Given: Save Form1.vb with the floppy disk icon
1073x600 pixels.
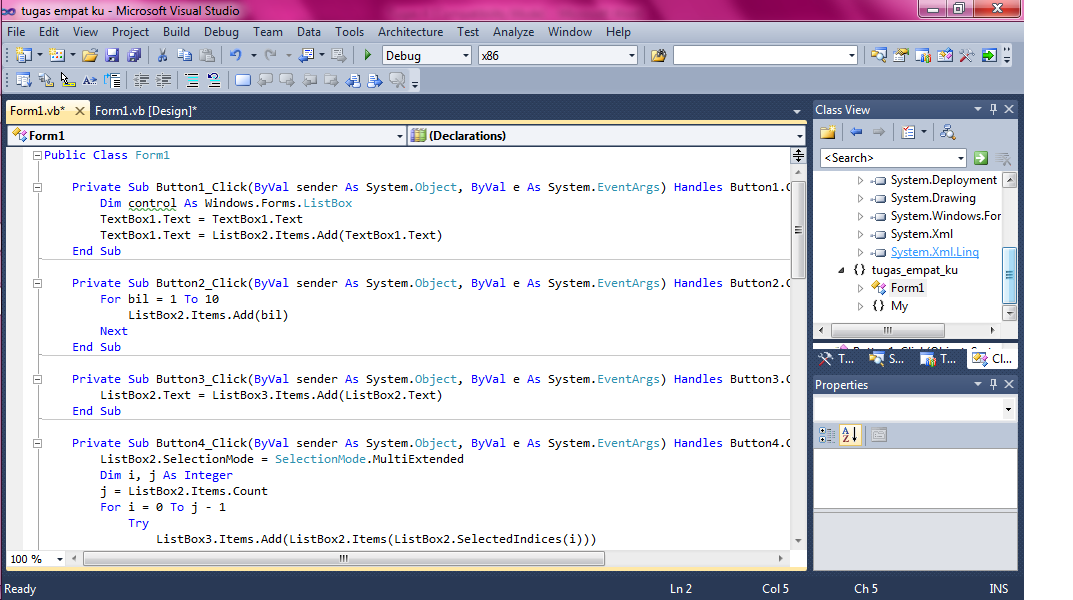Looking at the screenshot, I should (112, 55).
